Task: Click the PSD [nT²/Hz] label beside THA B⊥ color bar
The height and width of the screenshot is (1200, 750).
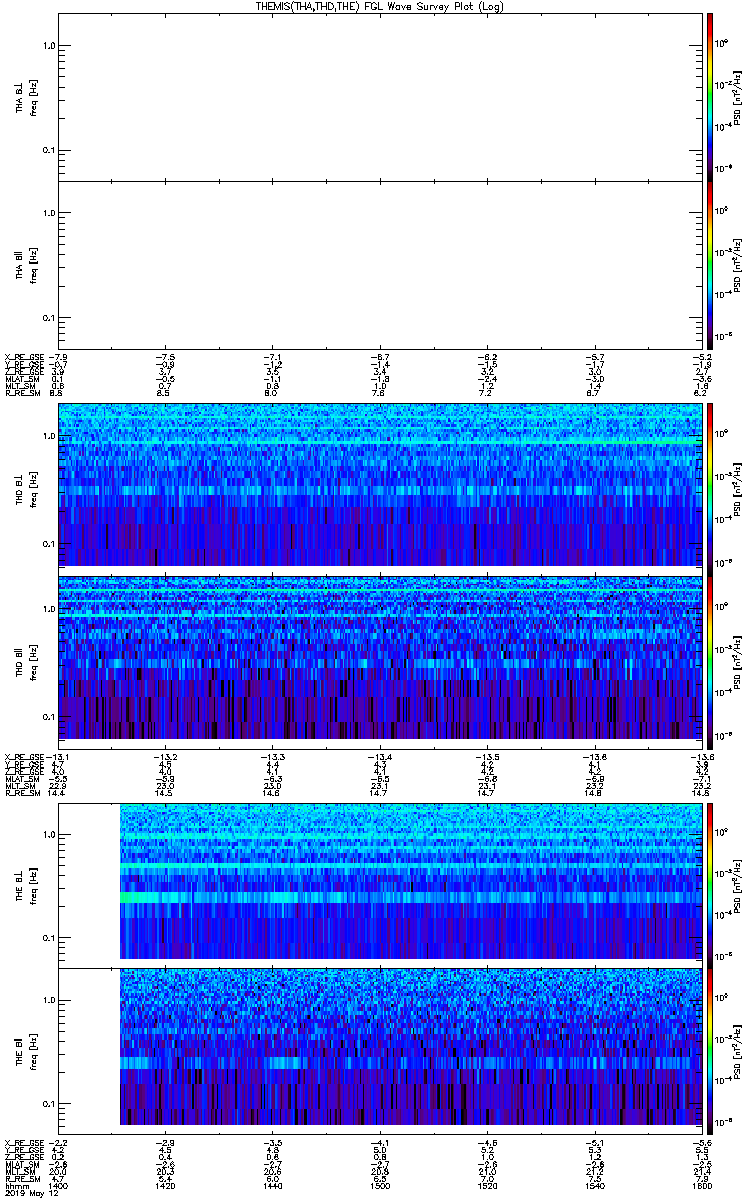Action: click(x=737, y=97)
